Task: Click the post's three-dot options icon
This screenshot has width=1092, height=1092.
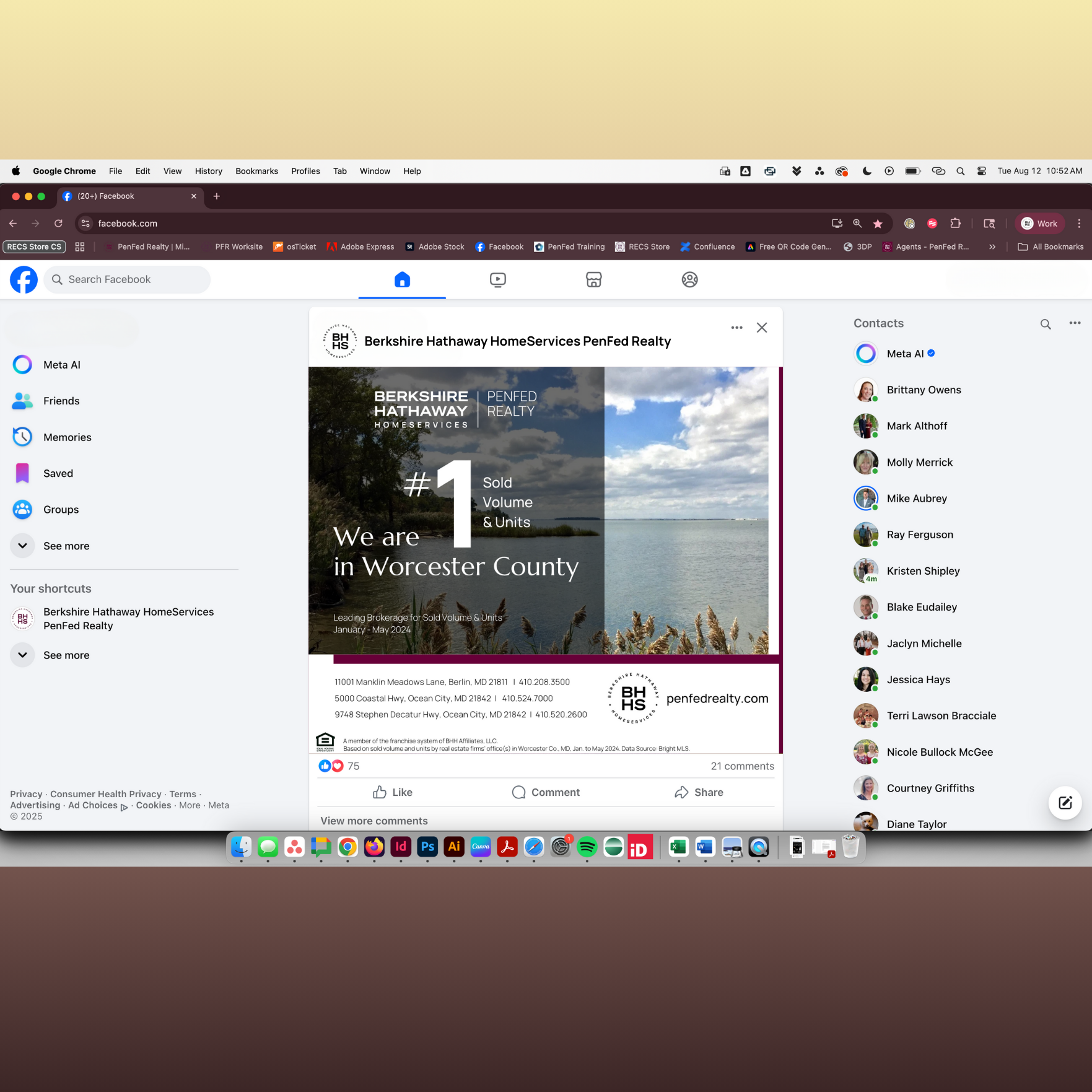Action: tap(736, 328)
